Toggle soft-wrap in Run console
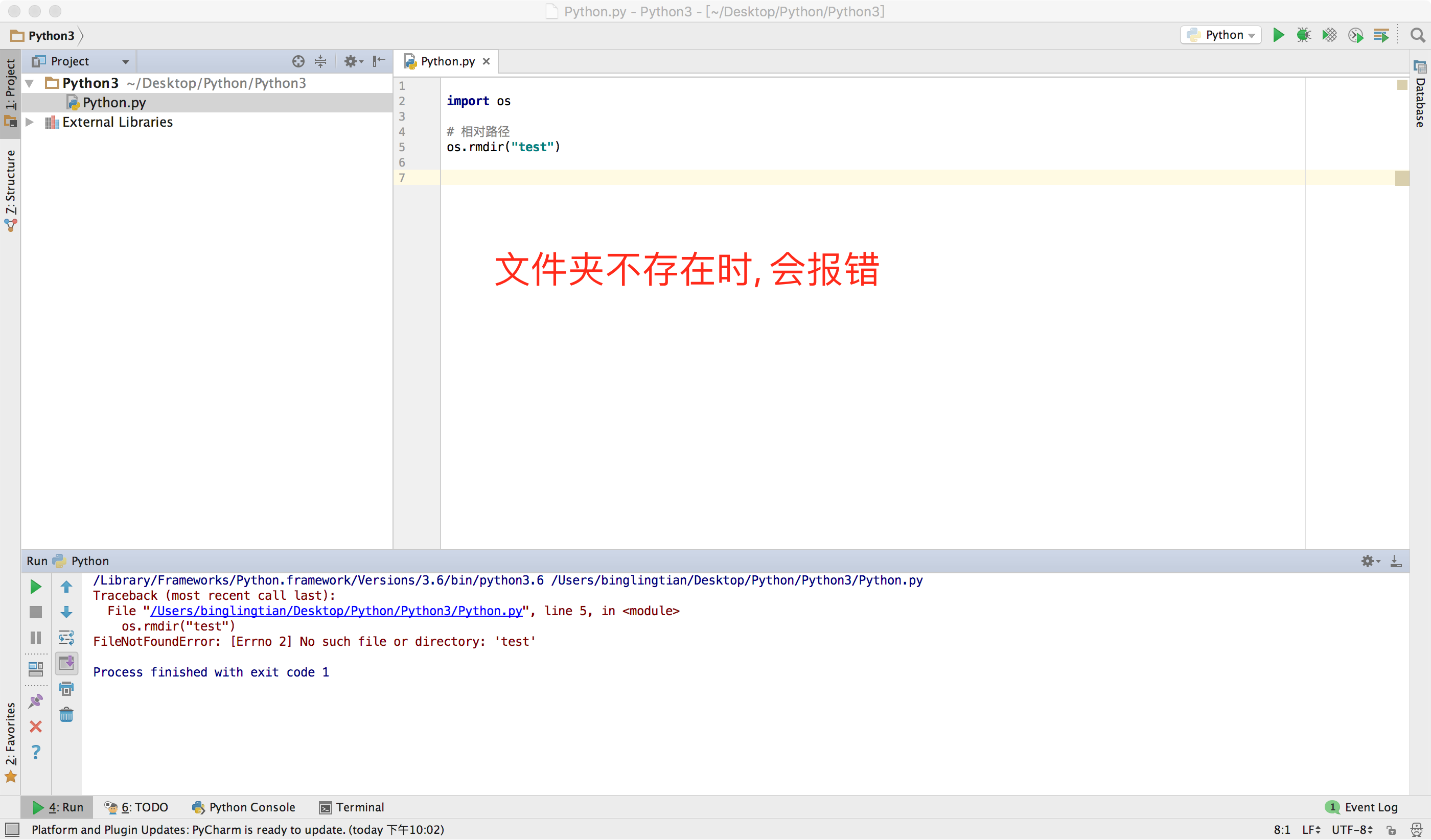The height and width of the screenshot is (840, 1431). pos(66,638)
